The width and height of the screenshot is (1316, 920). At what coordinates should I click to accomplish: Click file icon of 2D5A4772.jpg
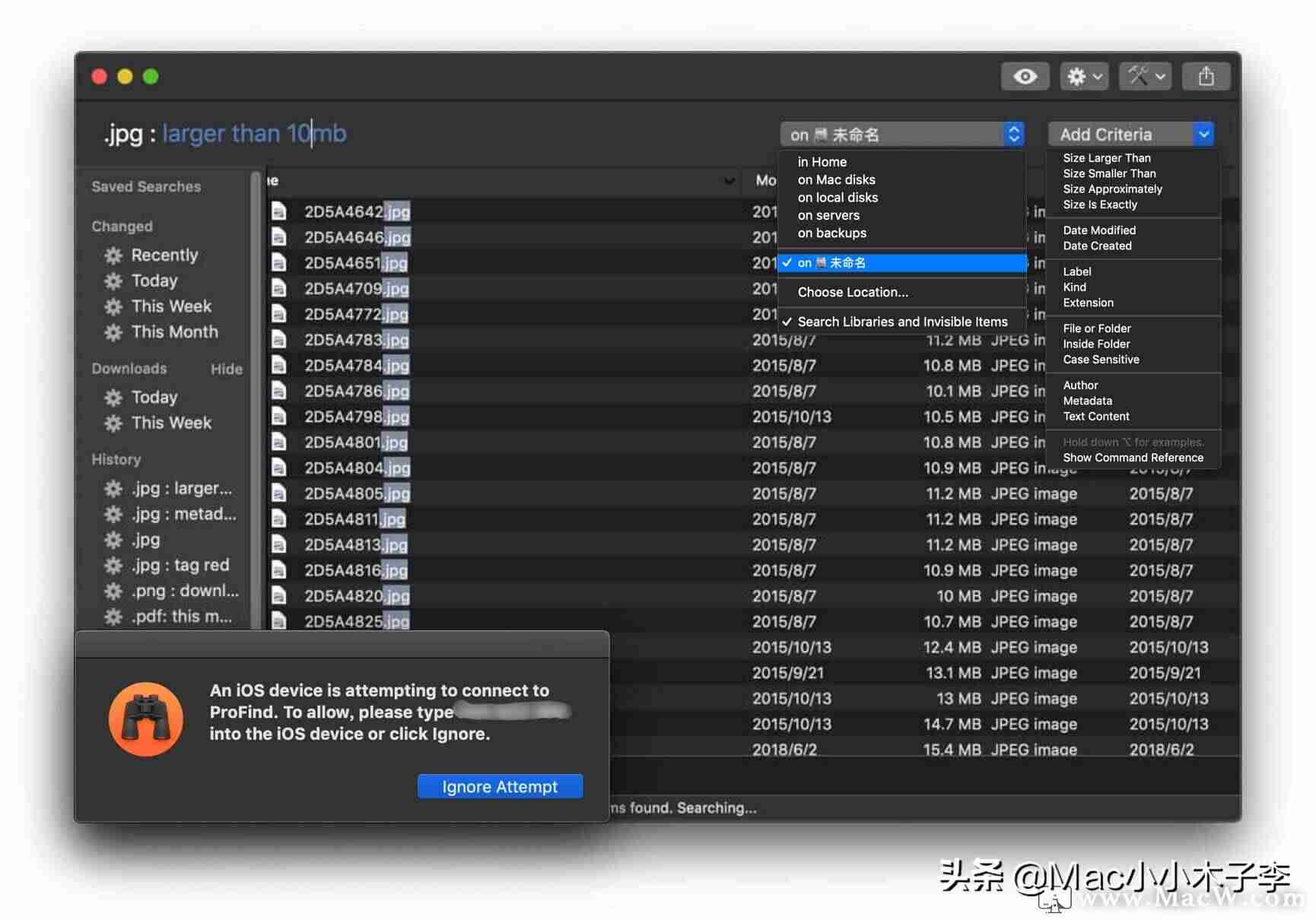click(x=279, y=314)
